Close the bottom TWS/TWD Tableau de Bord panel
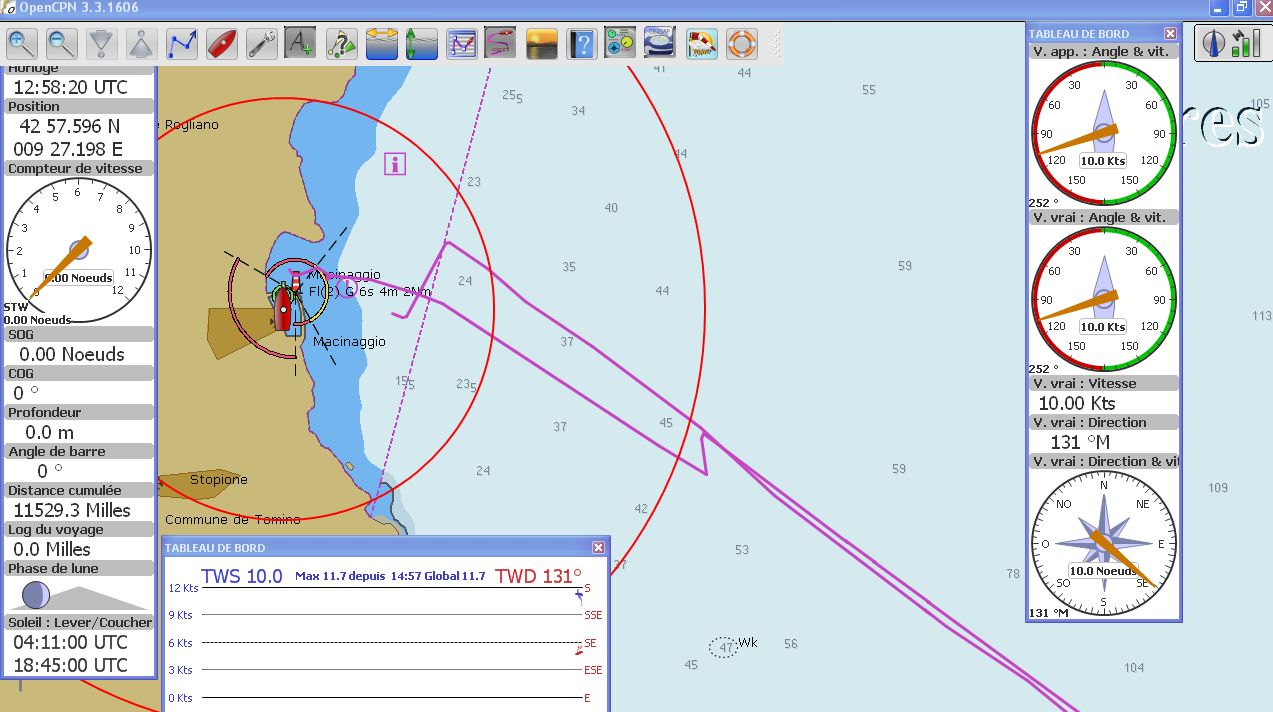This screenshot has width=1273, height=712. tap(598, 548)
